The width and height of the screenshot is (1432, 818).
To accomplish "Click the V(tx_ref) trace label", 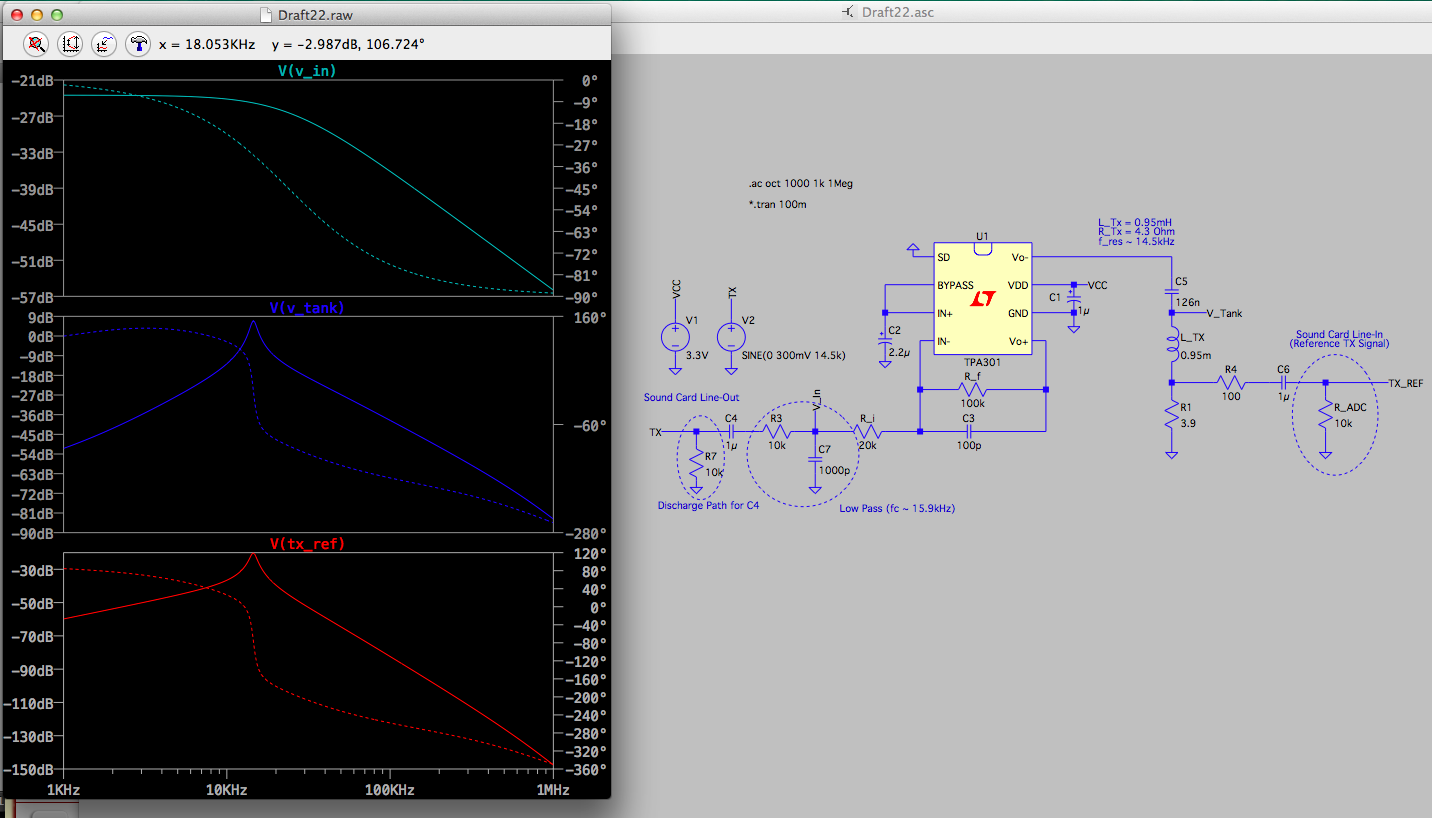I will 307,544.
